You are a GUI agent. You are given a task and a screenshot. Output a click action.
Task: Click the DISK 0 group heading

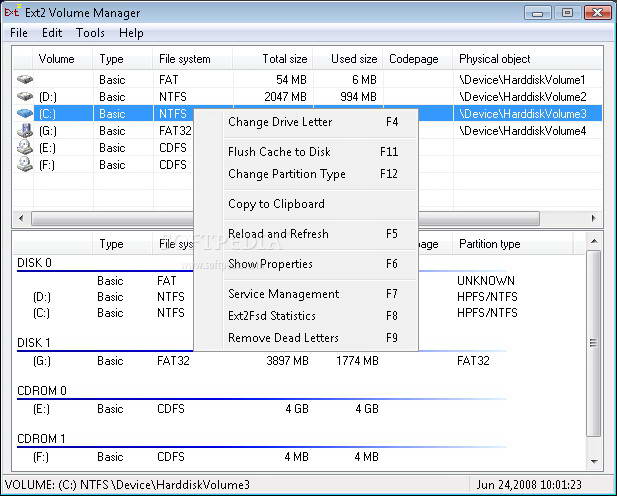point(34,263)
